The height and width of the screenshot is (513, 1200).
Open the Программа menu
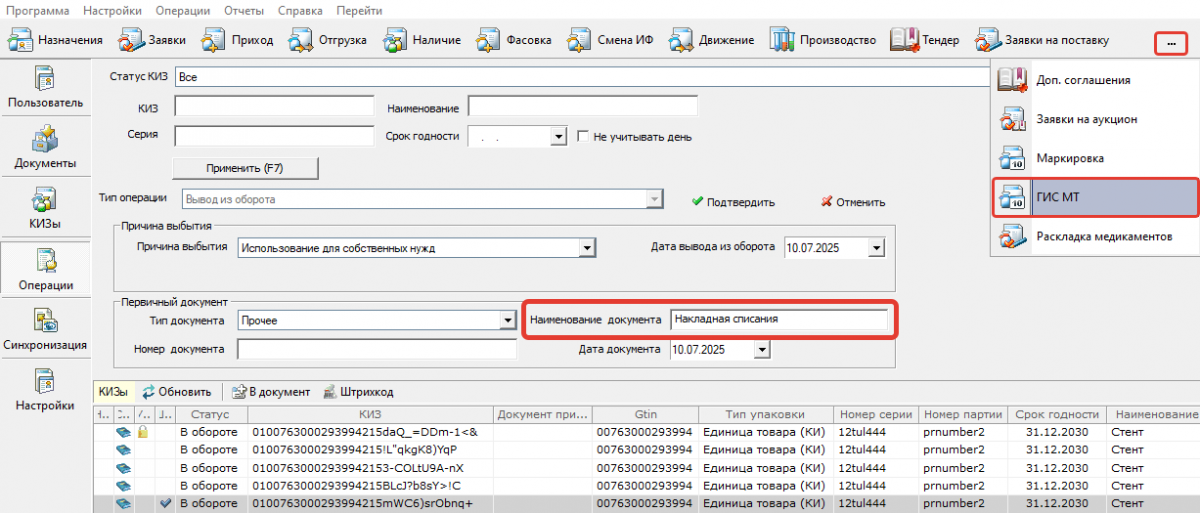[x=37, y=10]
